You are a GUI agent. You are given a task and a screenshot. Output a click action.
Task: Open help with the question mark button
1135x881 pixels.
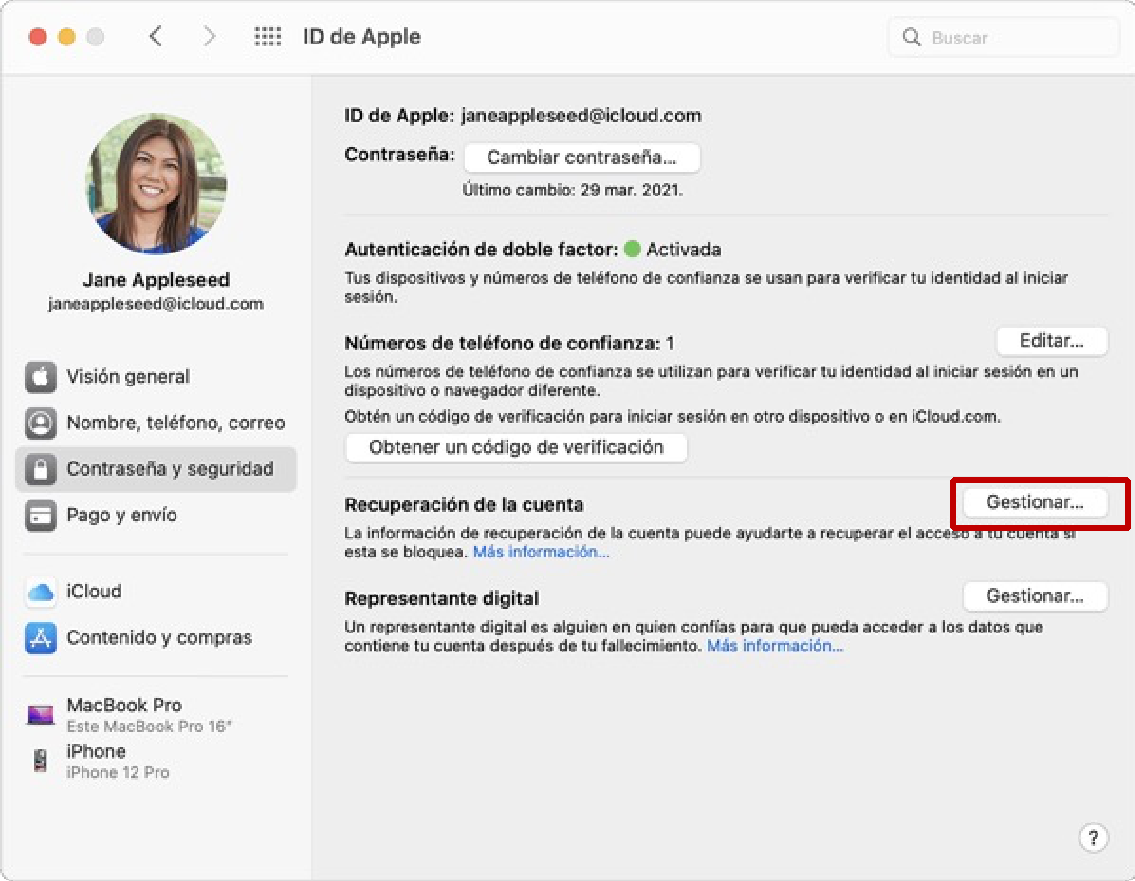pyautogui.click(x=1093, y=838)
